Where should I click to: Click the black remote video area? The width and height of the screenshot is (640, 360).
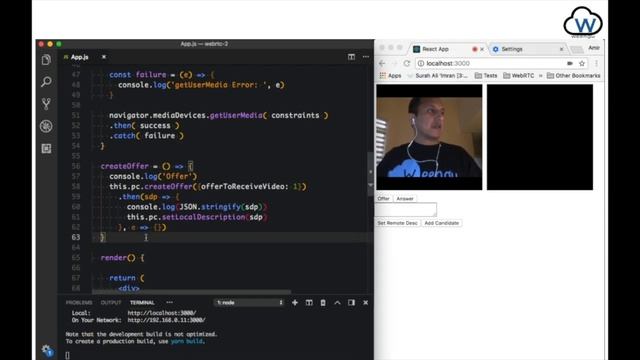[540, 137]
